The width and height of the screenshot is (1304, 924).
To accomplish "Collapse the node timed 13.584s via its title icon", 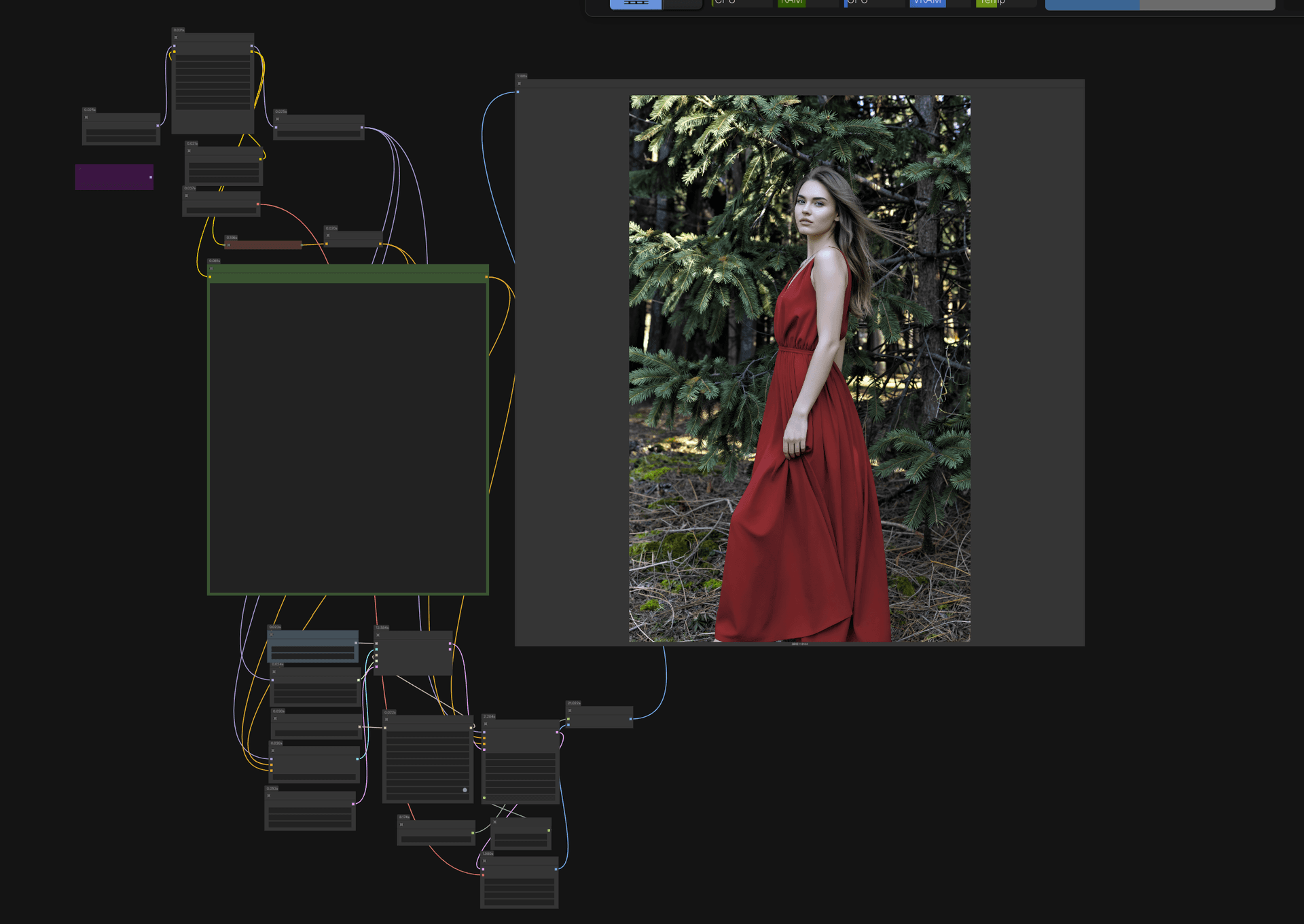I will [x=378, y=635].
